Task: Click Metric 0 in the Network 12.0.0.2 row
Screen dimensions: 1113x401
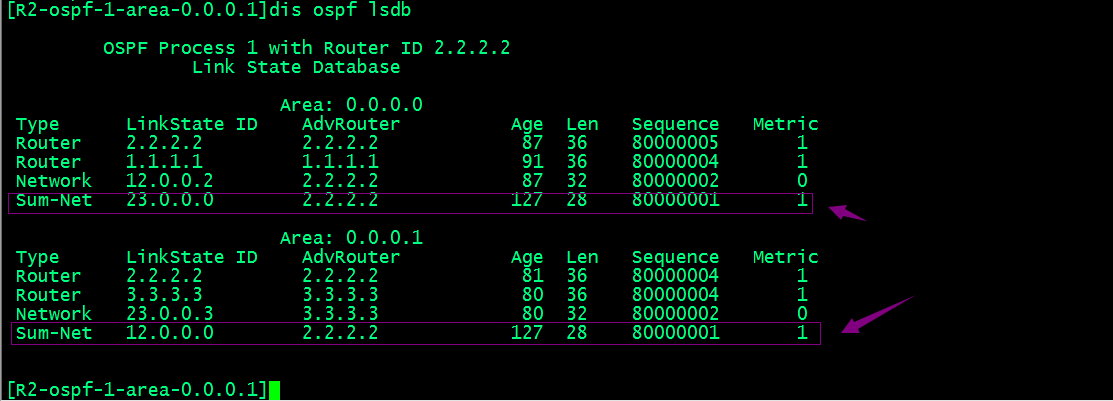Action: click(802, 180)
